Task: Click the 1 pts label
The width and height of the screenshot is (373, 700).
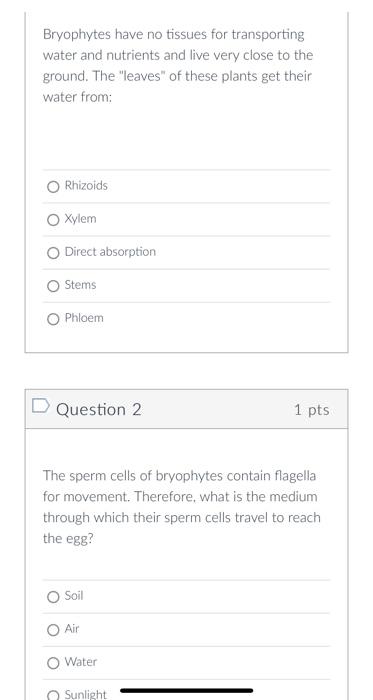Action: pyautogui.click(x=311, y=410)
